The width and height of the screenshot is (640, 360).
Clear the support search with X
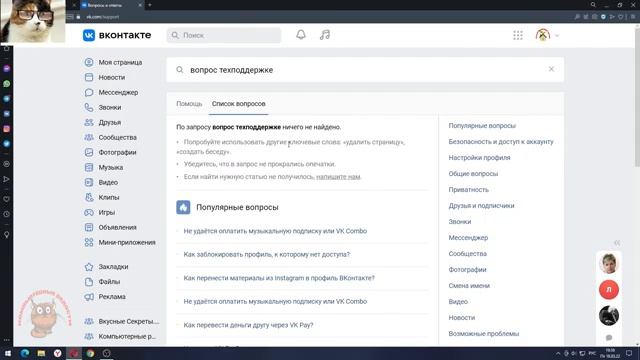click(551, 69)
